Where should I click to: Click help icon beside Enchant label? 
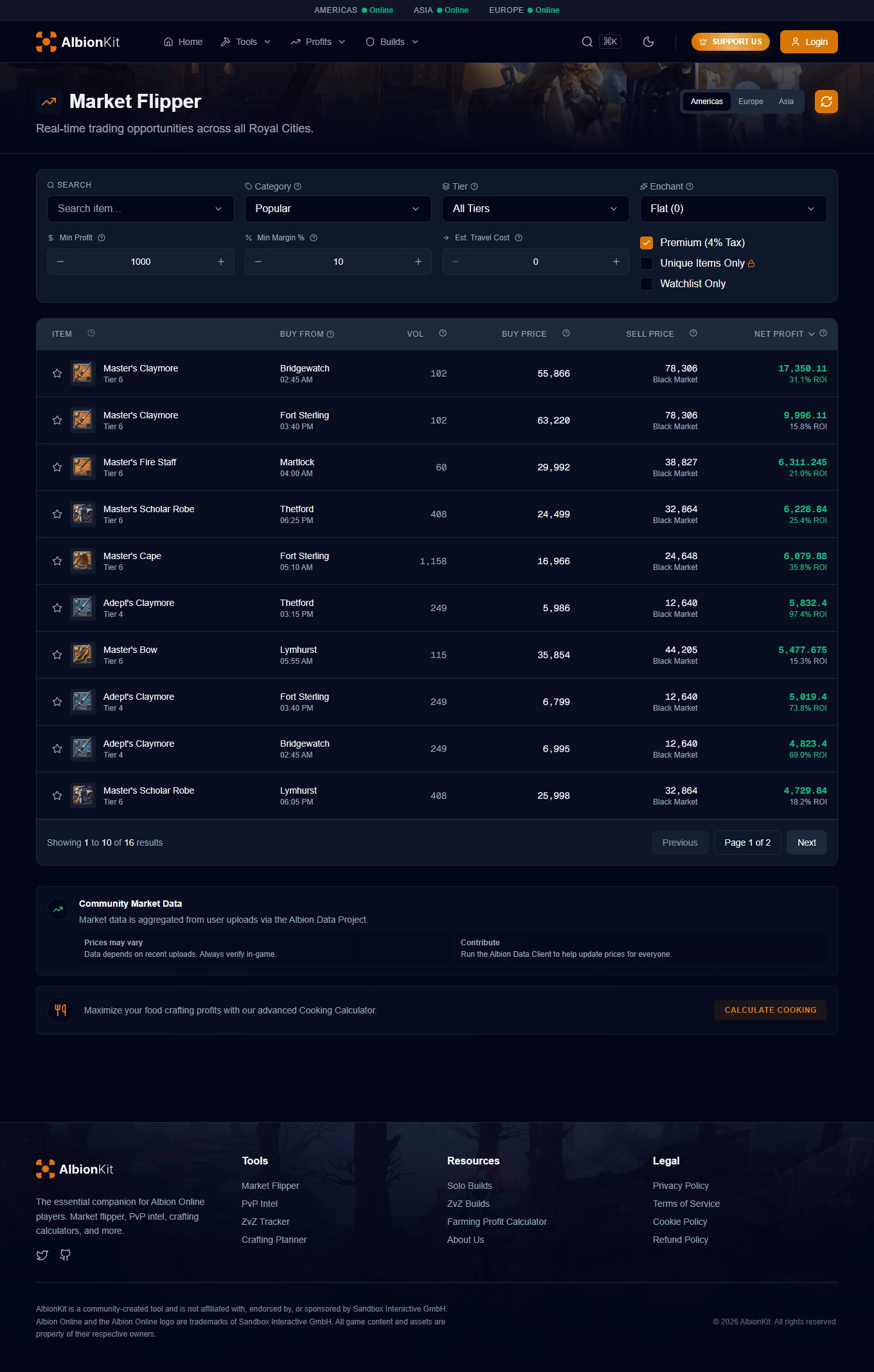[690, 186]
